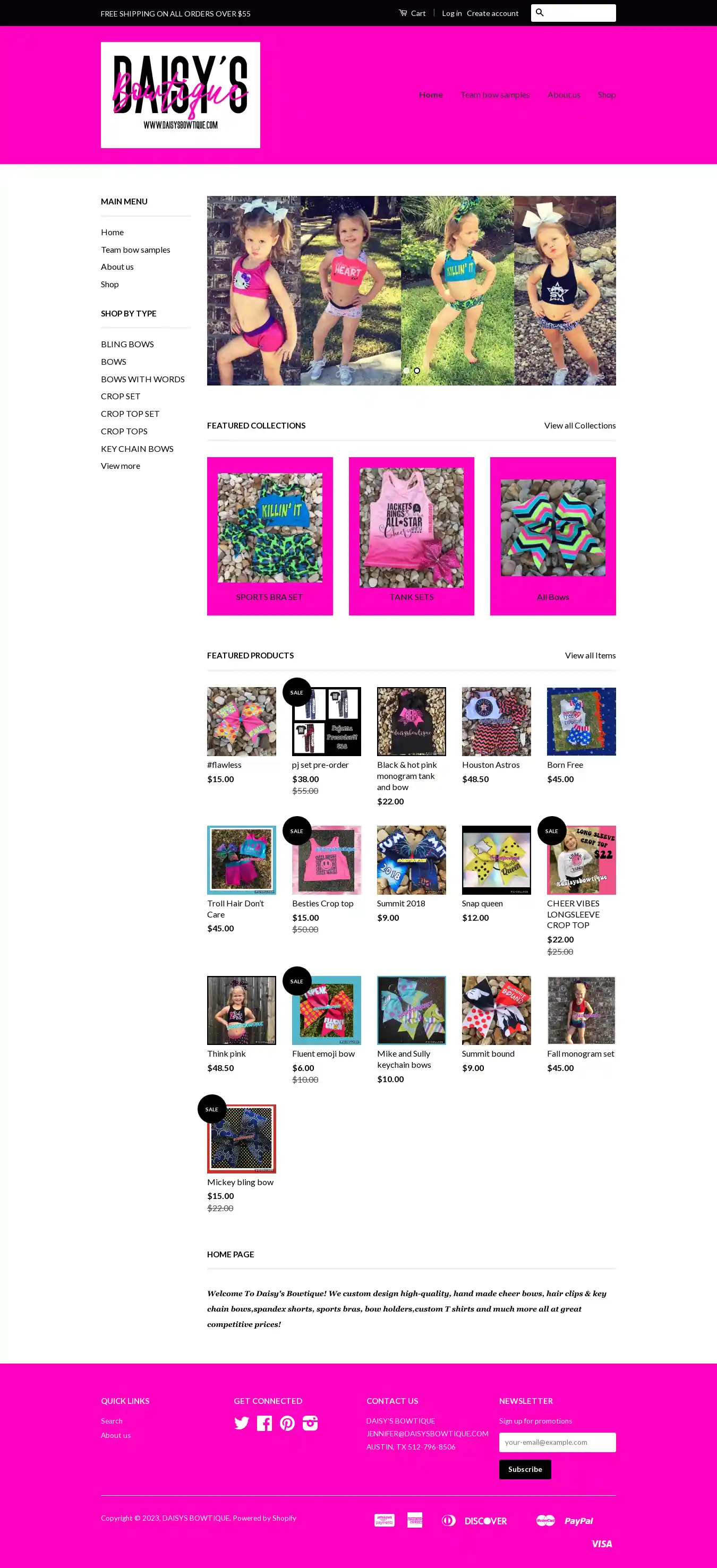This screenshot has width=717, height=1568.
Task: Follow the Create account link
Action: tap(492, 13)
